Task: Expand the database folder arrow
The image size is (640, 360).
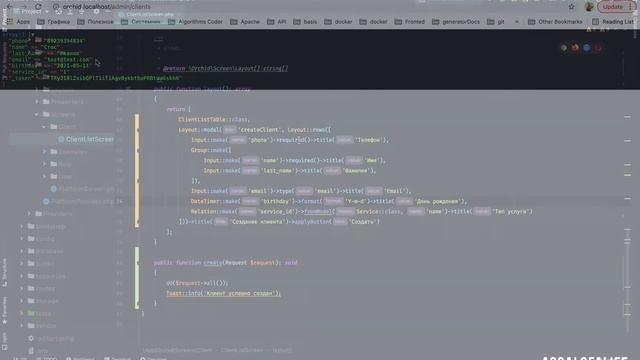Action: click(x=22, y=251)
